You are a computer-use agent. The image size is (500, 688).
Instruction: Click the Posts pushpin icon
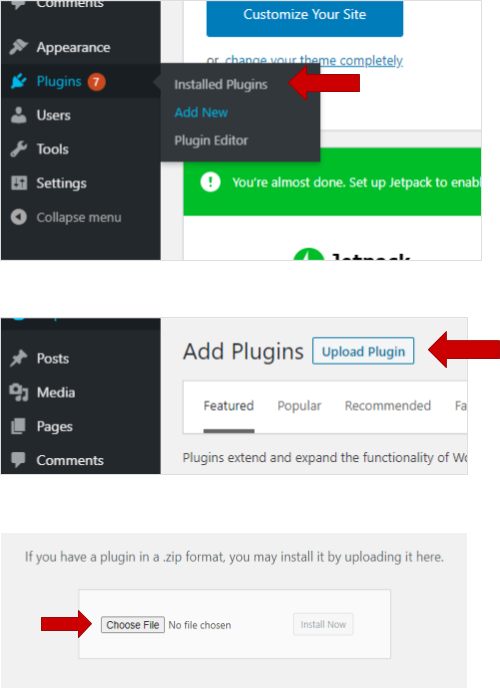click(18, 358)
